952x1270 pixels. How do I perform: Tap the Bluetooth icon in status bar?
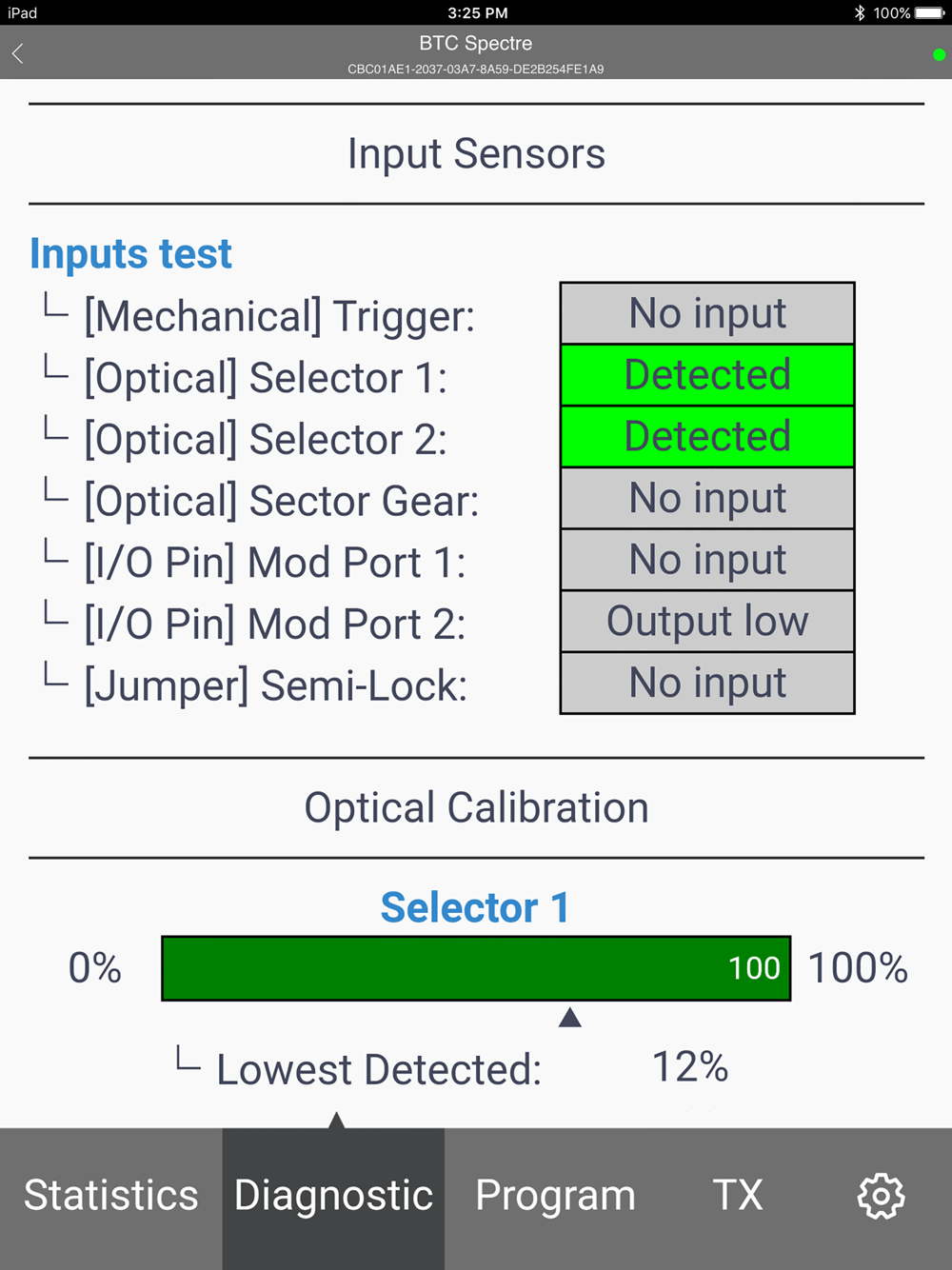(x=860, y=12)
